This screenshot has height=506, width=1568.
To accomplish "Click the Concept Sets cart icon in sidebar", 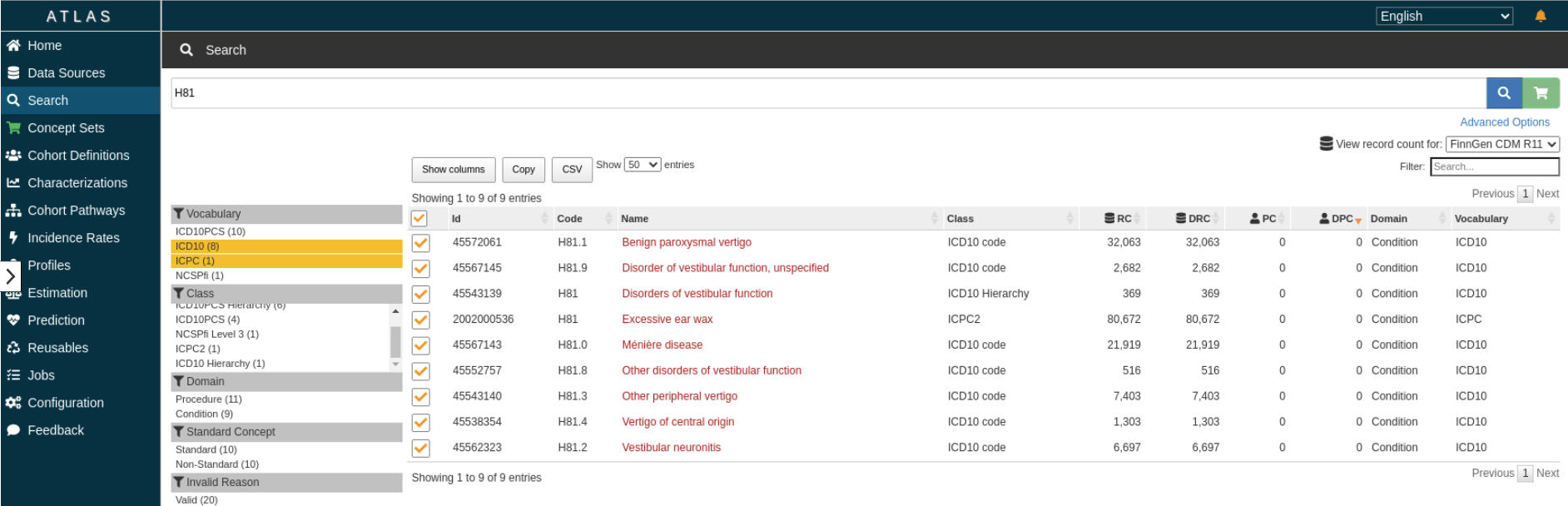I will pyautogui.click(x=13, y=128).
